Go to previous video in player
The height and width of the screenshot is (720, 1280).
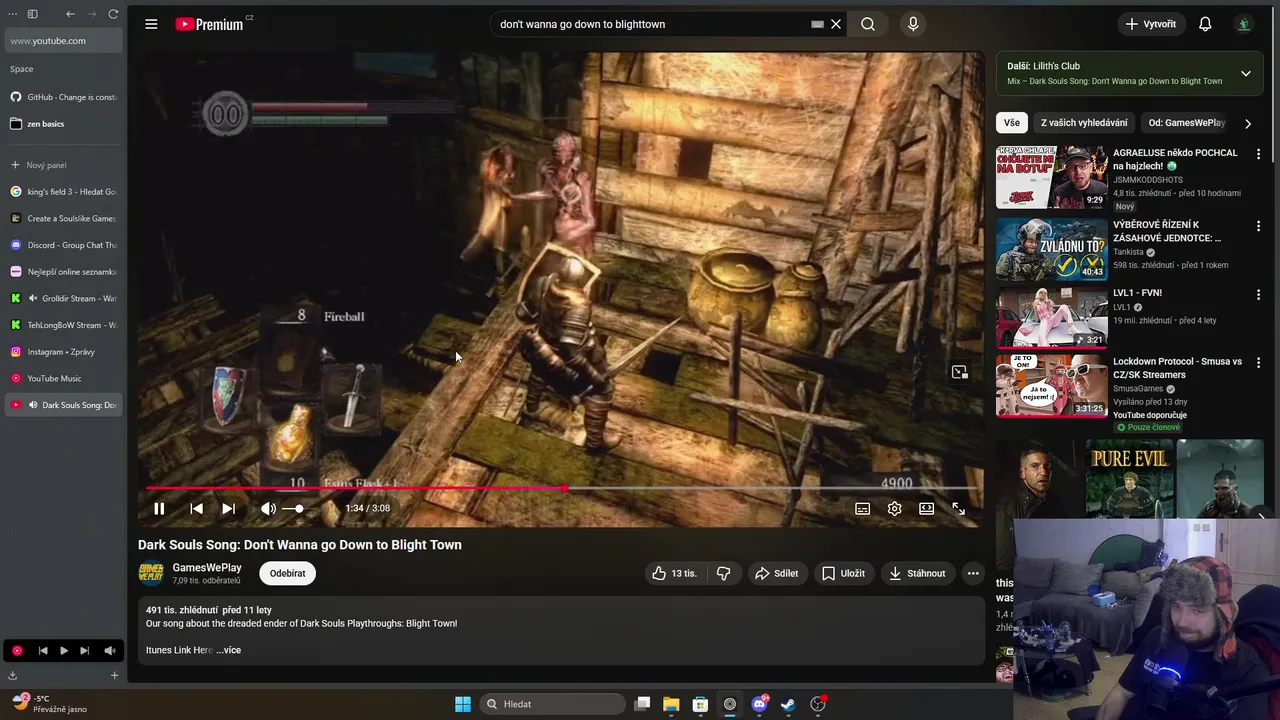point(197,508)
